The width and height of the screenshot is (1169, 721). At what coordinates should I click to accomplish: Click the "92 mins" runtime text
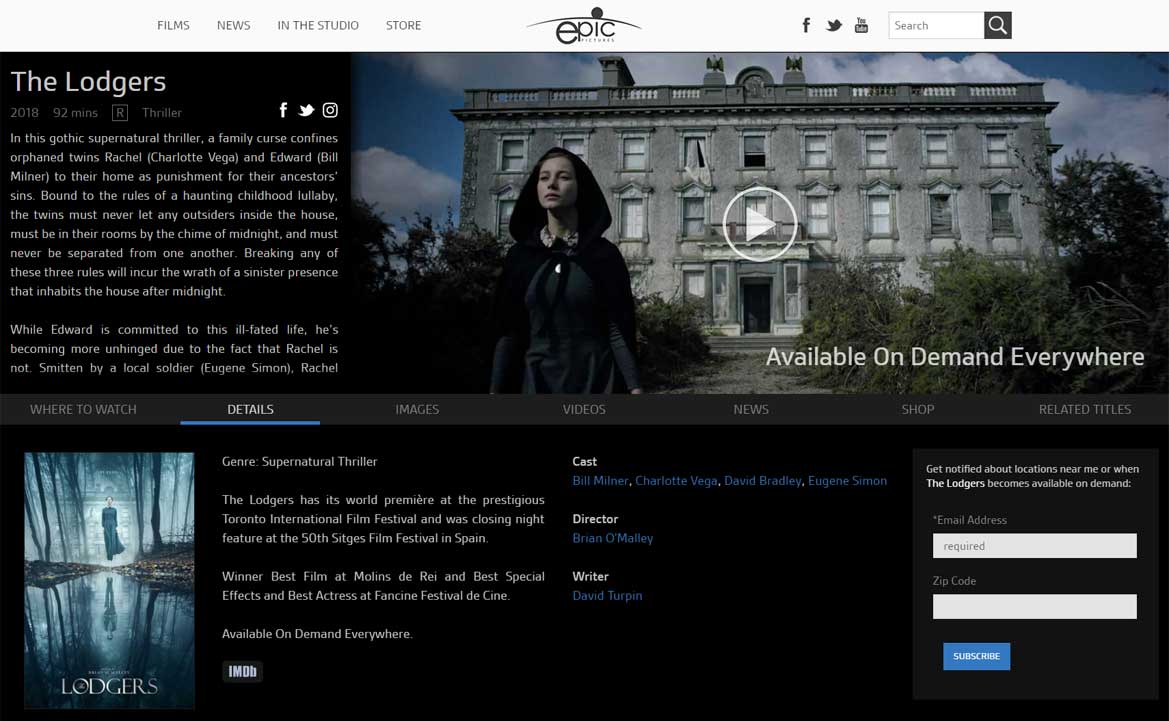click(75, 113)
